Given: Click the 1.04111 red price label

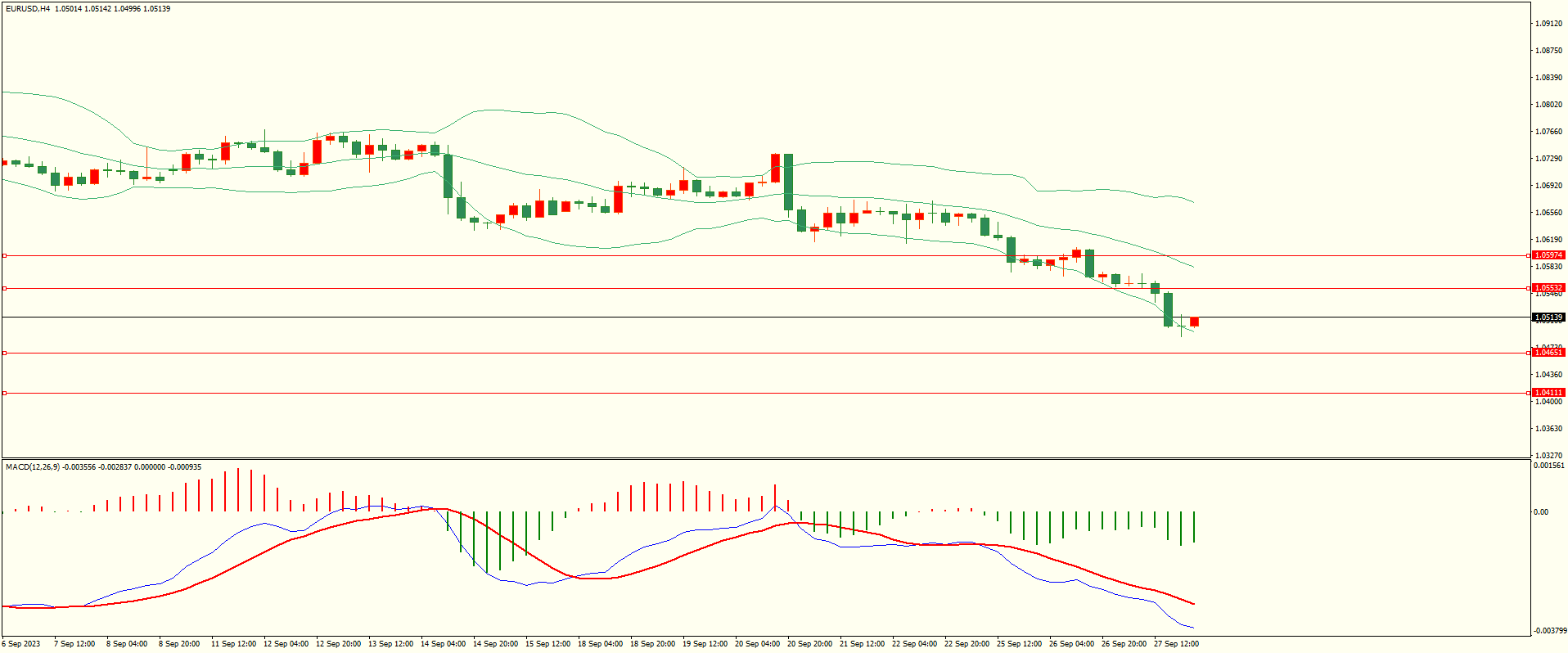Looking at the screenshot, I should pos(1548,393).
